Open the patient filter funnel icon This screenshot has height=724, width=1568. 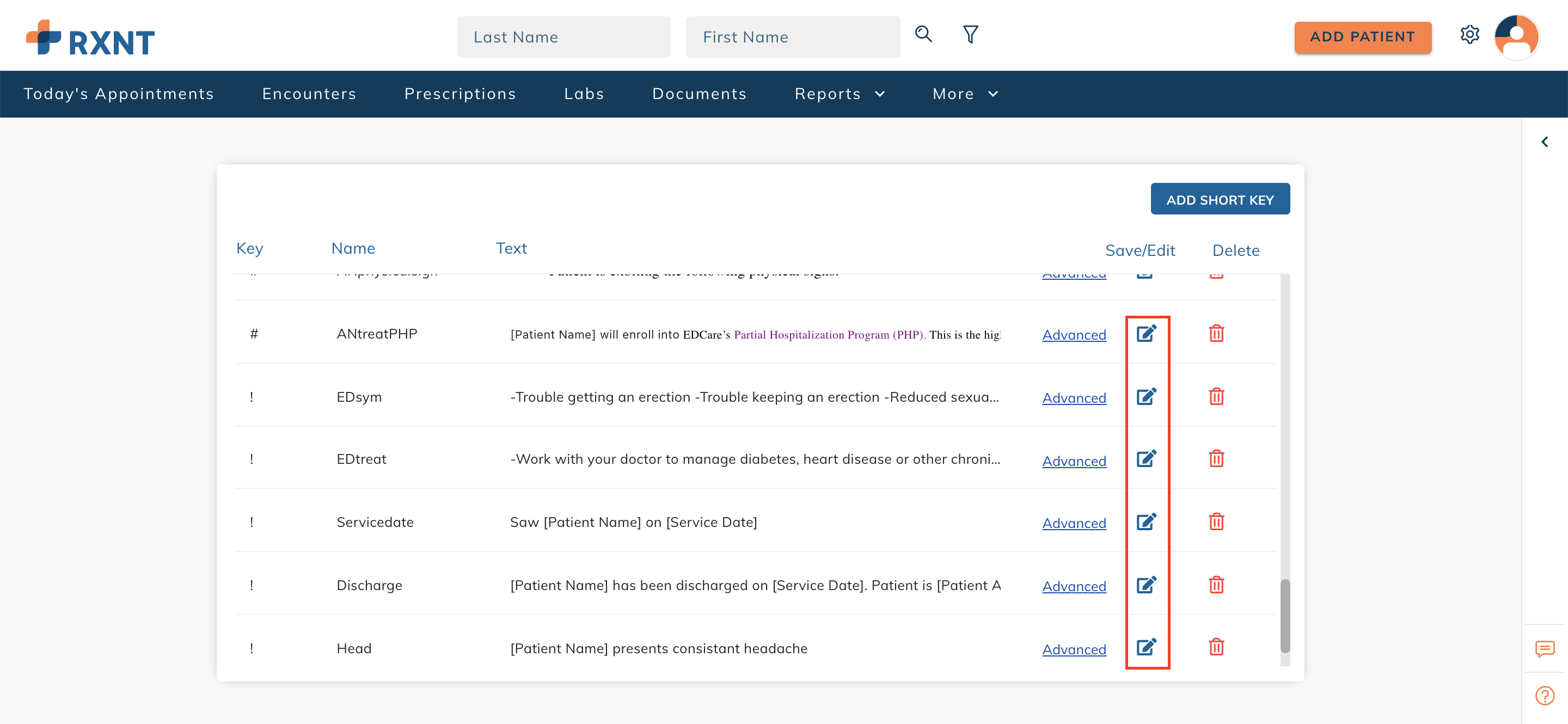(x=971, y=34)
